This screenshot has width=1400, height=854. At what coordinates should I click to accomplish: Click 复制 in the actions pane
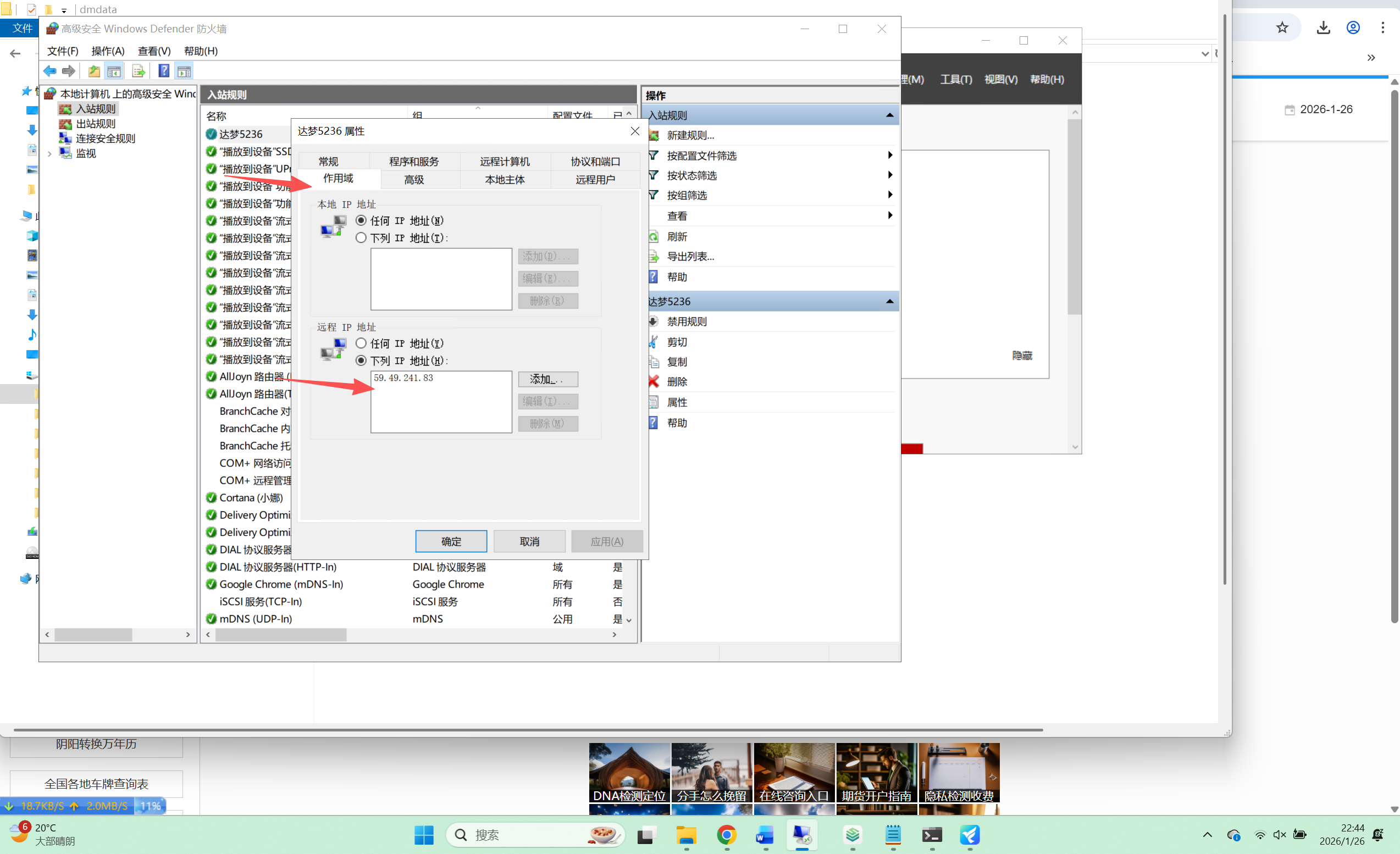pyautogui.click(x=677, y=362)
